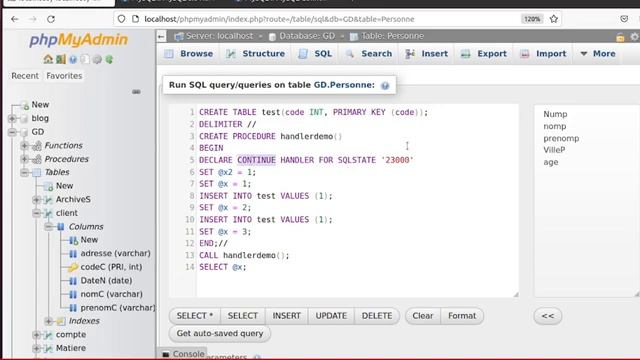Expand the Procedures node
This screenshot has width=640, height=360.
coord(24,159)
